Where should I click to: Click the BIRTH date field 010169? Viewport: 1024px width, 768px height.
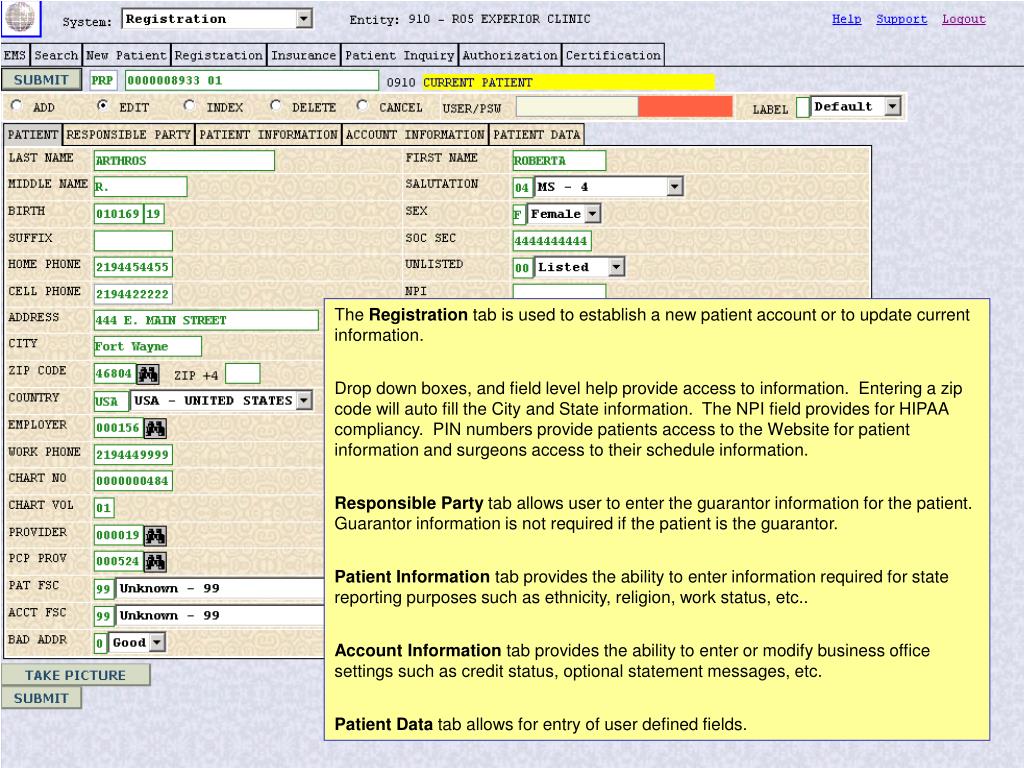click(118, 214)
